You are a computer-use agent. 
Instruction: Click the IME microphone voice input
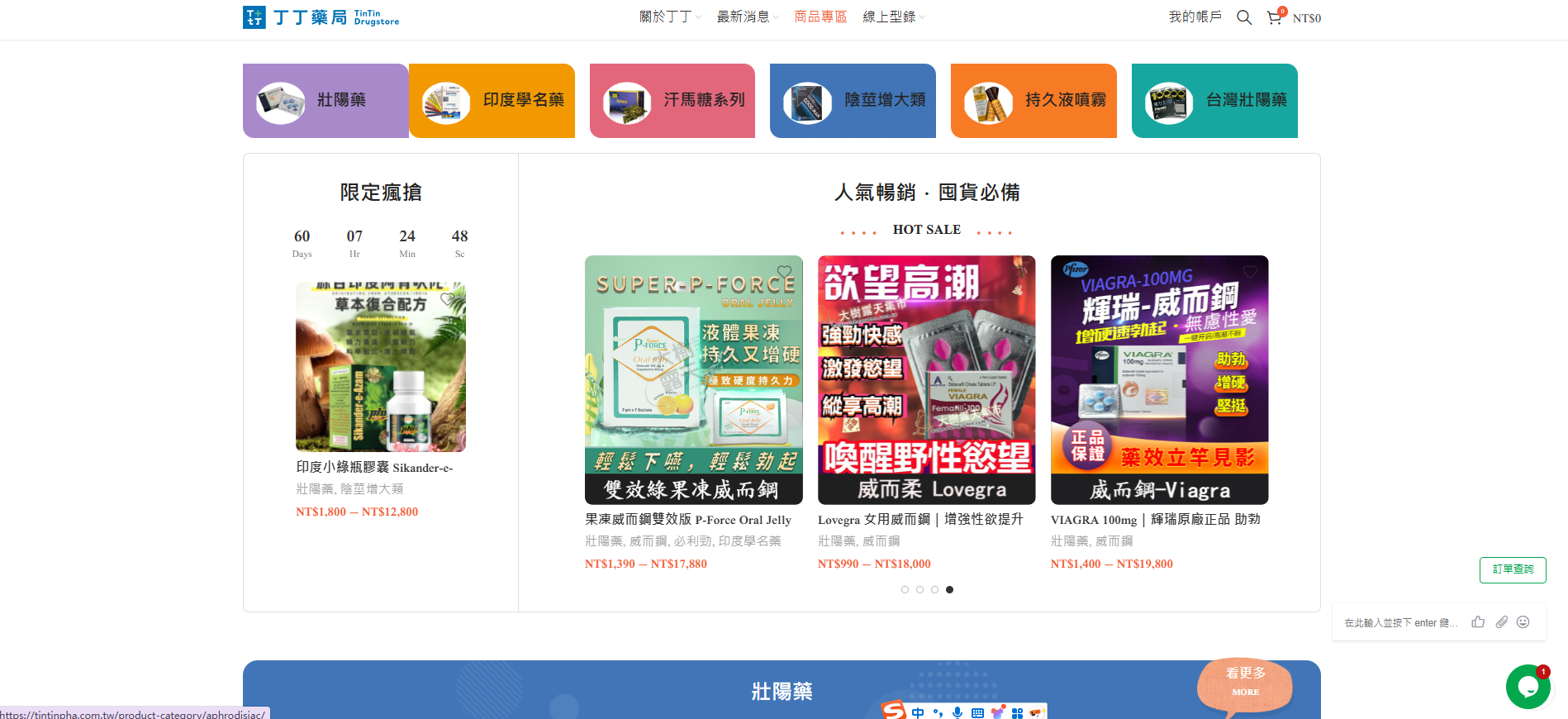click(x=957, y=712)
